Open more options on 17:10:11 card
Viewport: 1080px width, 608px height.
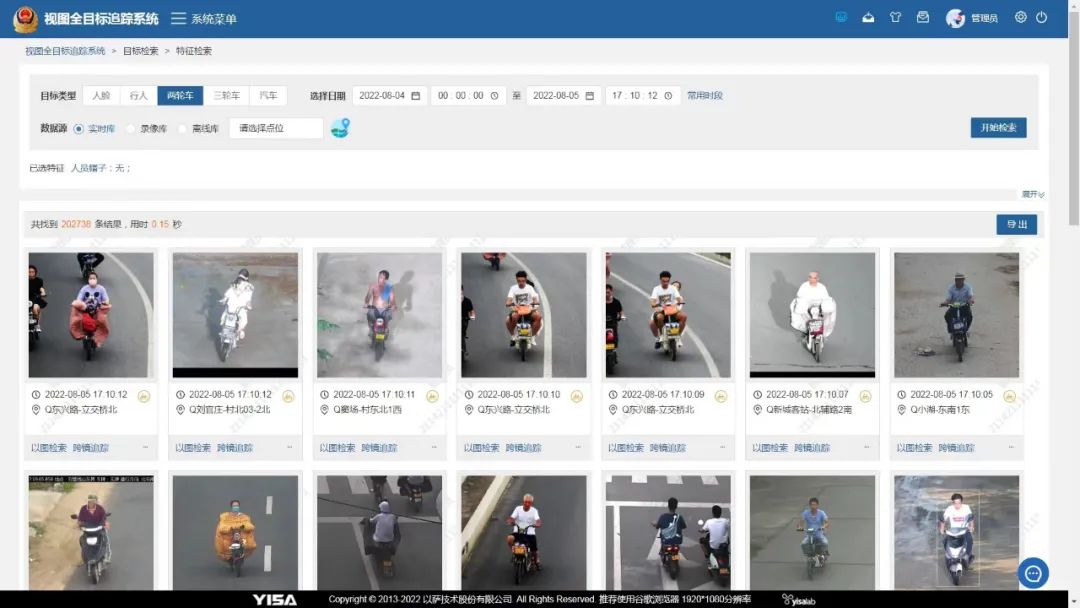tap(434, 448)
